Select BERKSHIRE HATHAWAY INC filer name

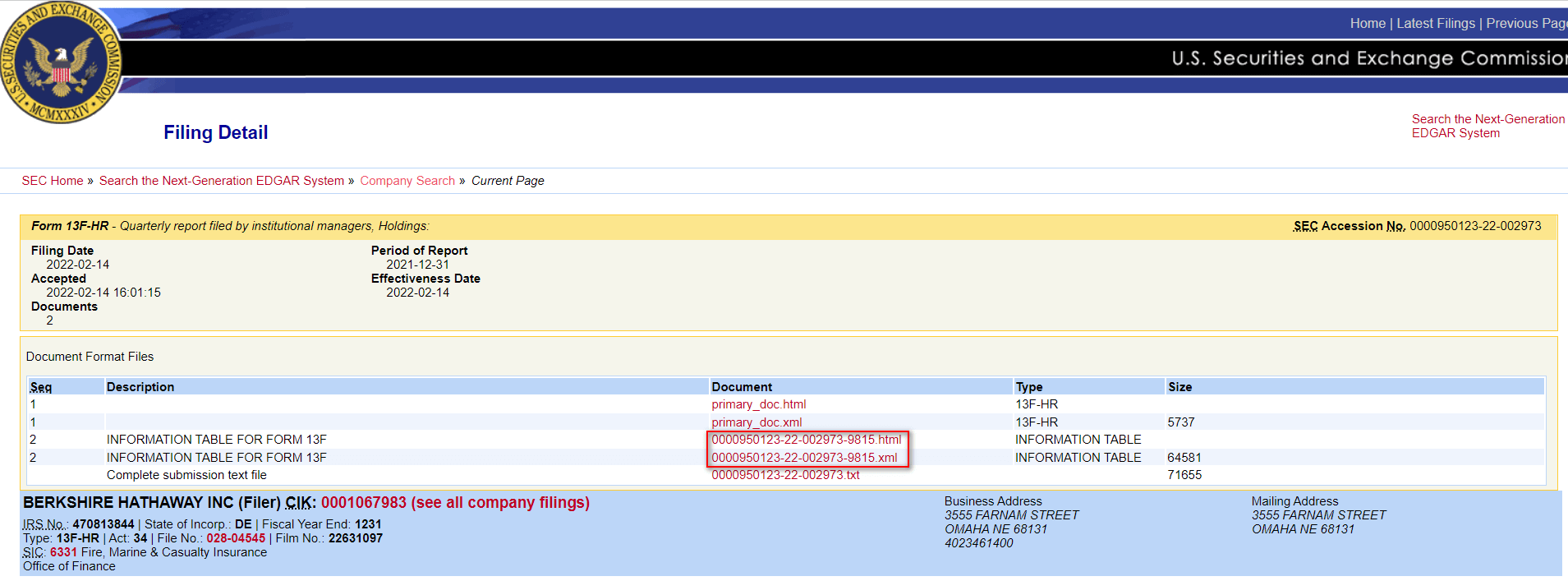128,502
